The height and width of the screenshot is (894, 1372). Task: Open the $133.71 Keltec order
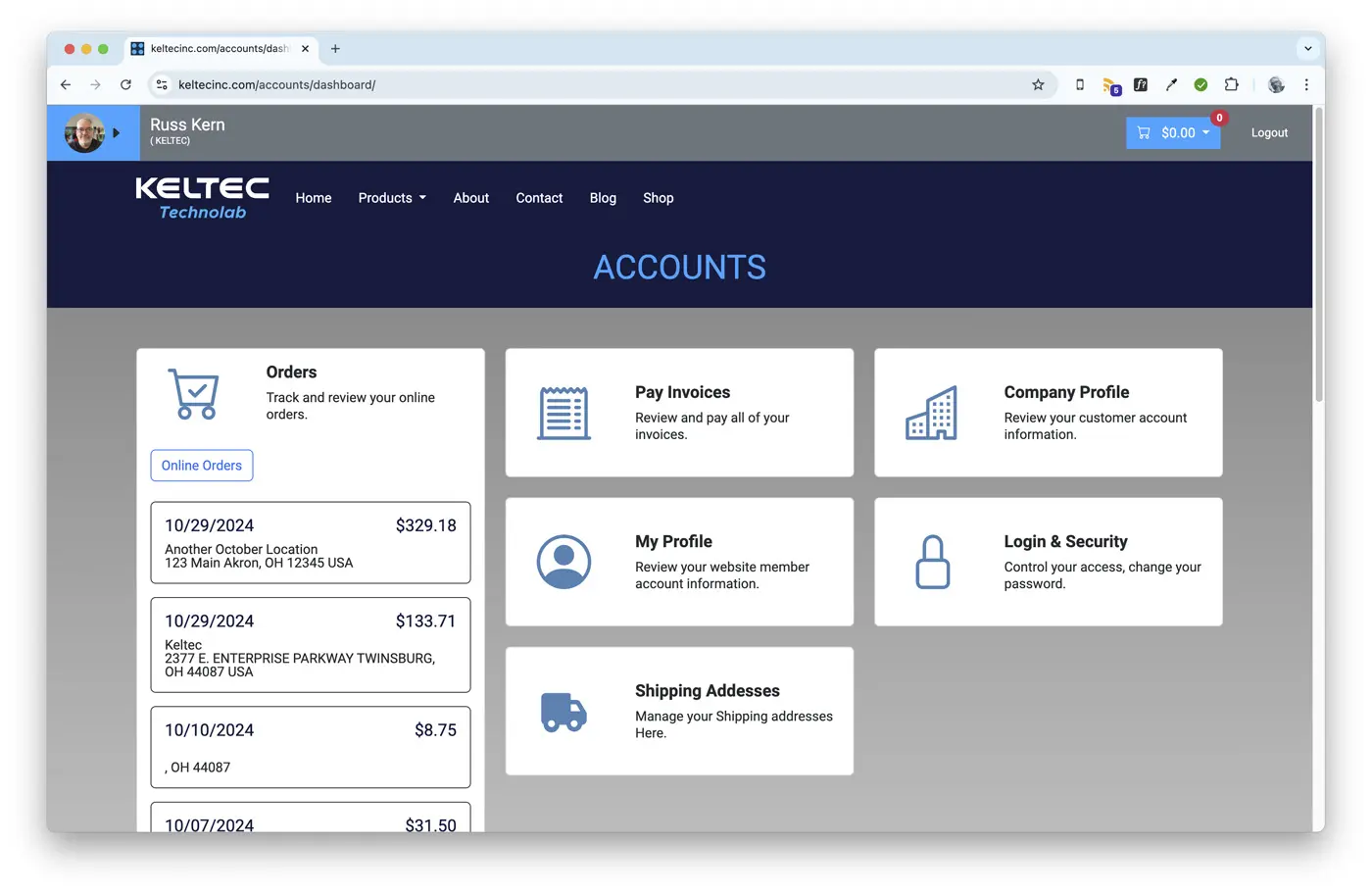tap(311, 645)
